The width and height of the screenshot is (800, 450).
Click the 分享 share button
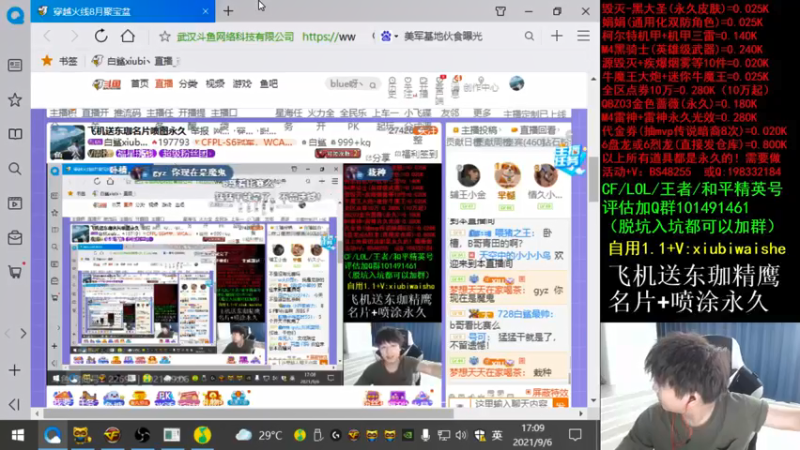click(x=379, y=158)
